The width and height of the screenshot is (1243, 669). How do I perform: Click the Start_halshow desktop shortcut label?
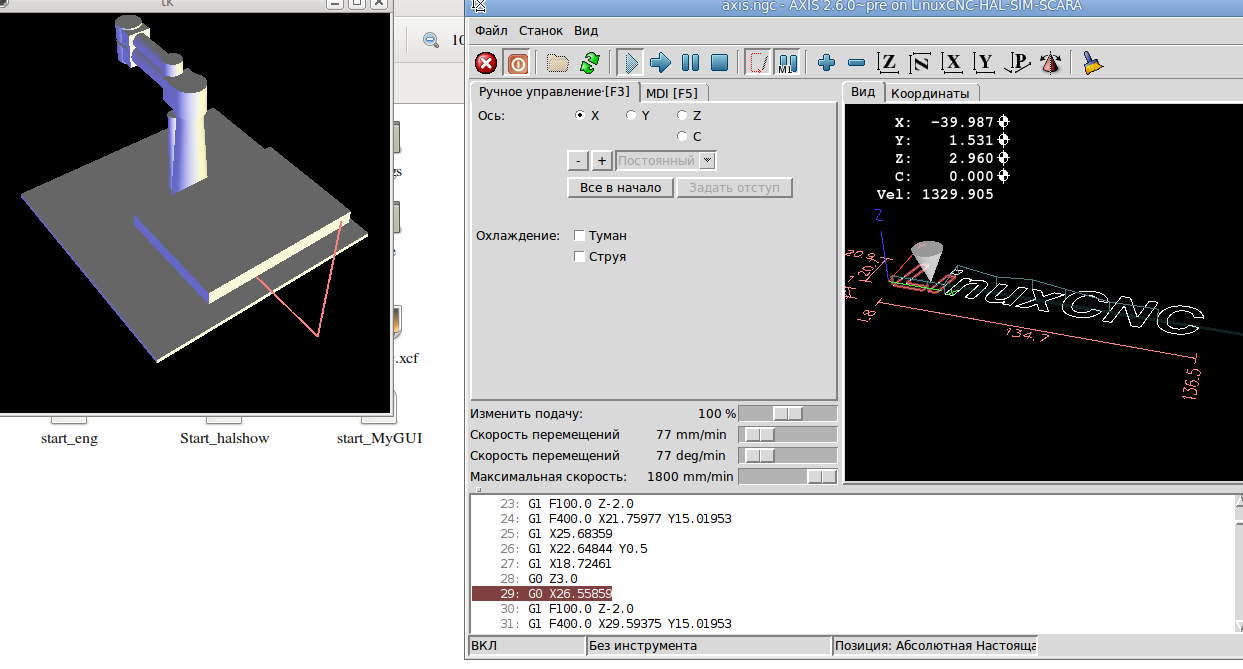(x=224, y=438)
